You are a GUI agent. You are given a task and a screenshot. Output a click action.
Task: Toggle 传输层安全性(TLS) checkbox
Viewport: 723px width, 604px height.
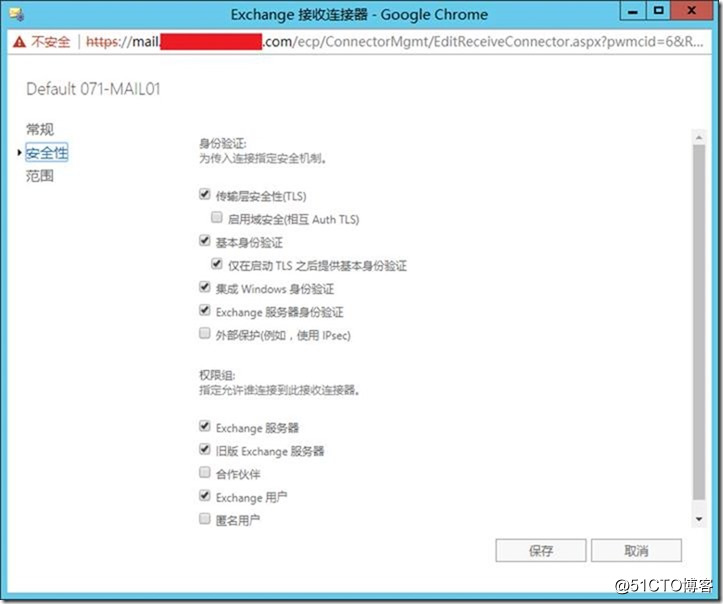tap(205, 194)
